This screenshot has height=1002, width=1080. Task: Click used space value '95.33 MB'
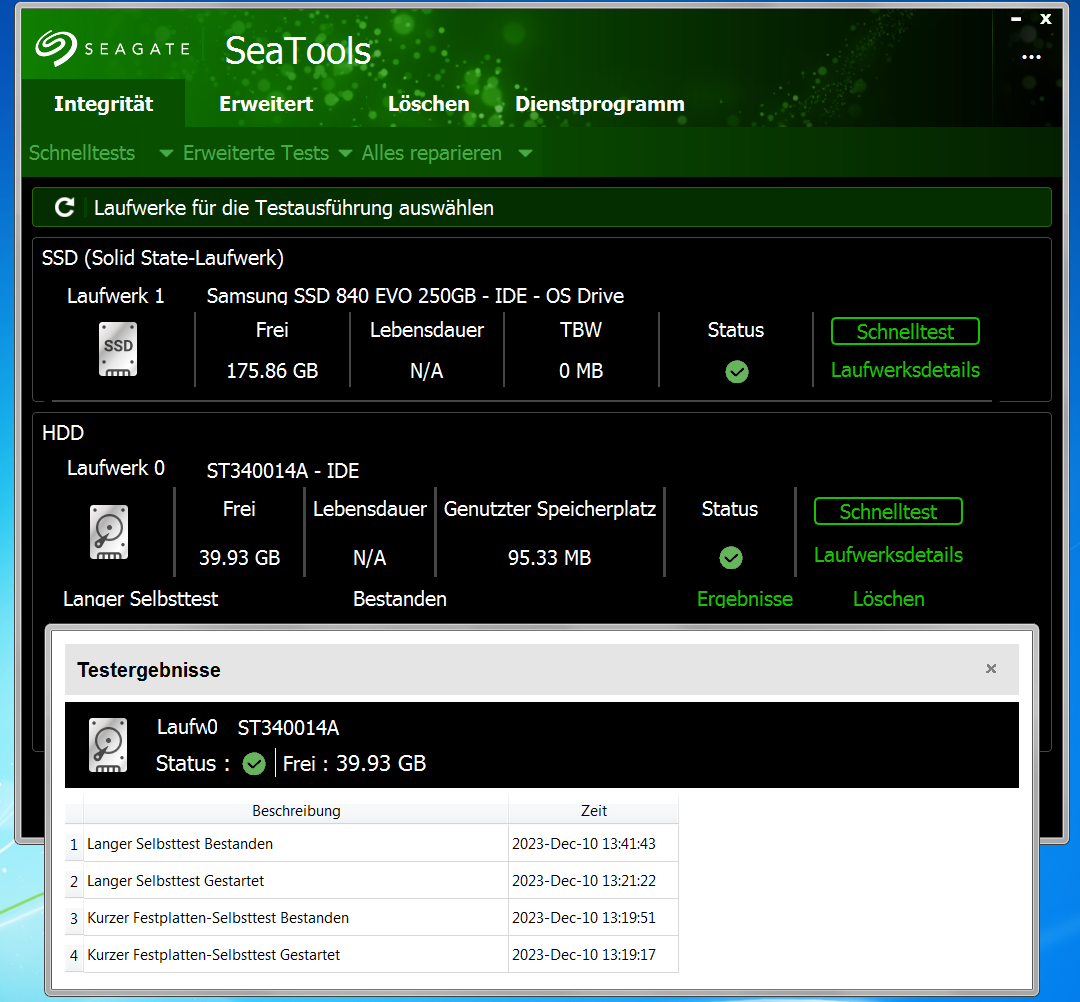pos(549,557)
